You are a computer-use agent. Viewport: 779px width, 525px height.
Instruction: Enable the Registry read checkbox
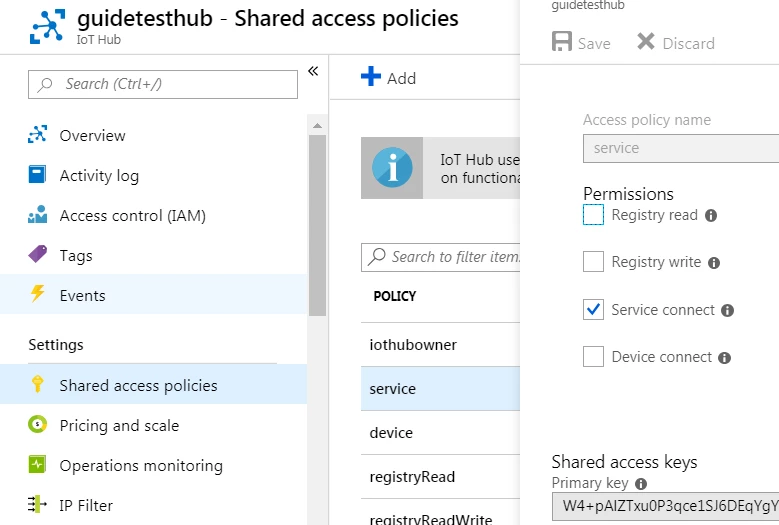coord(593,215)
